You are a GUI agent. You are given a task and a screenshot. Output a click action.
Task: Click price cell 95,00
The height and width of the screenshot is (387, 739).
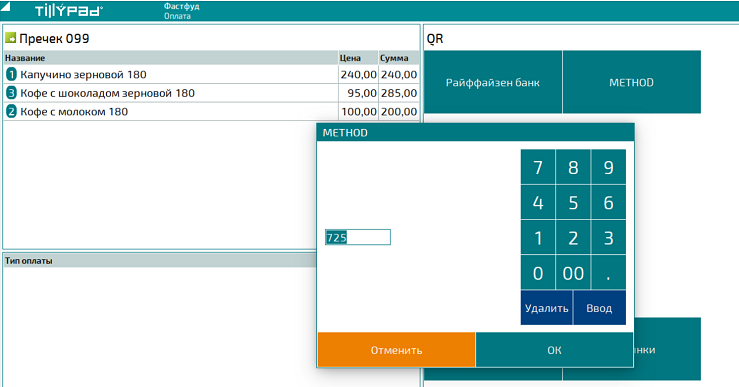tap(358, 93)
